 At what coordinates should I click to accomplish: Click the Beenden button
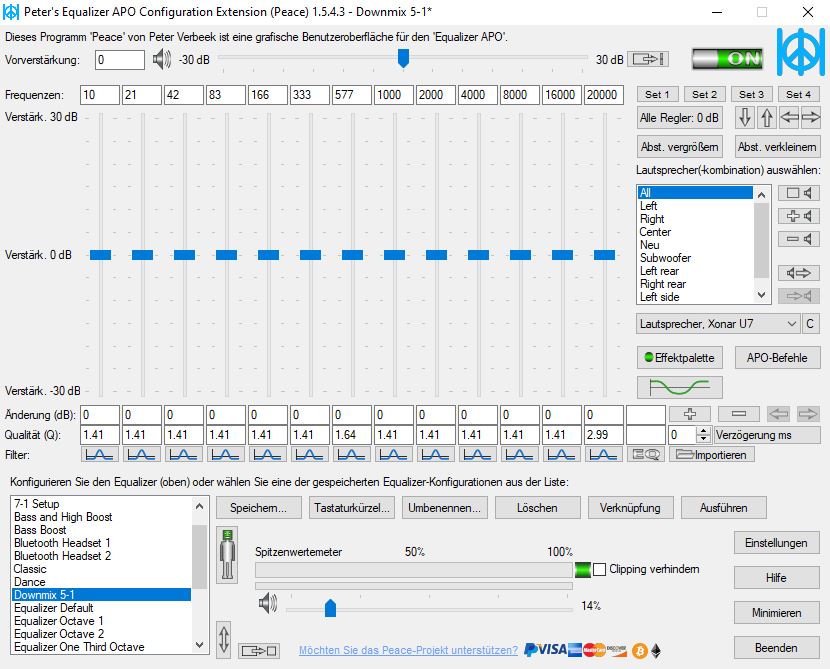pyautogui.click(x=777, y=648)
